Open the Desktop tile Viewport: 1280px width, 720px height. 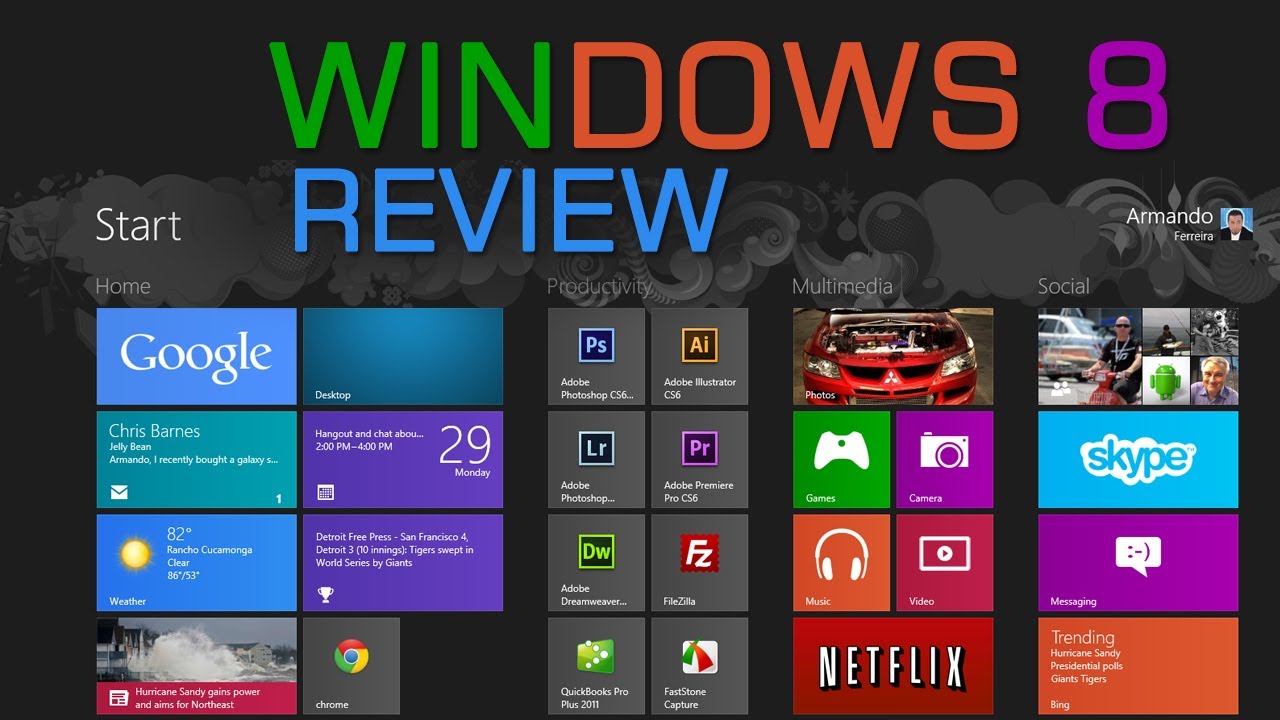(403, 356)
